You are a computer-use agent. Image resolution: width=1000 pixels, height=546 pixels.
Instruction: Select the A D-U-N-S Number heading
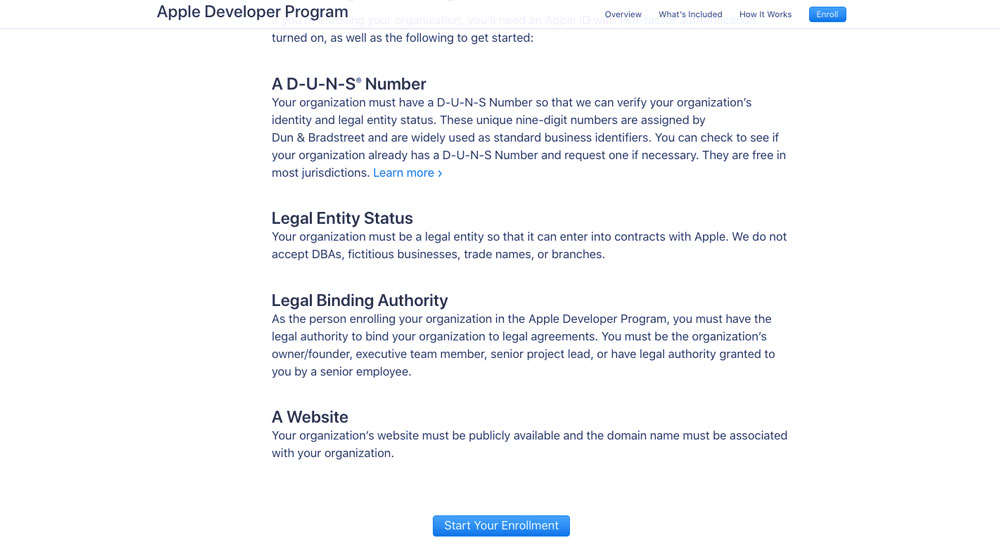(348, 84)
